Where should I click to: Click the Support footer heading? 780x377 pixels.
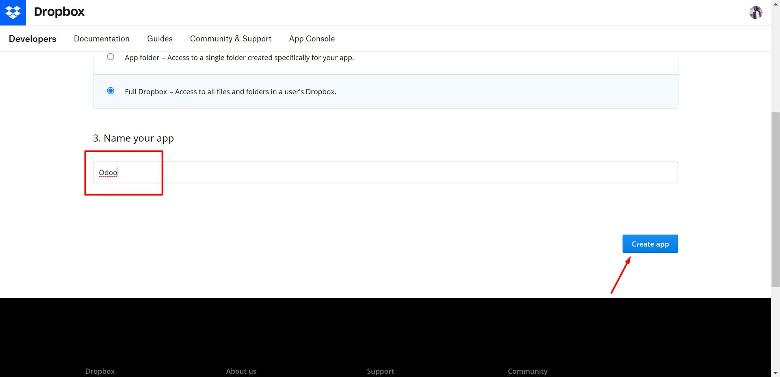tap(381, 372)
